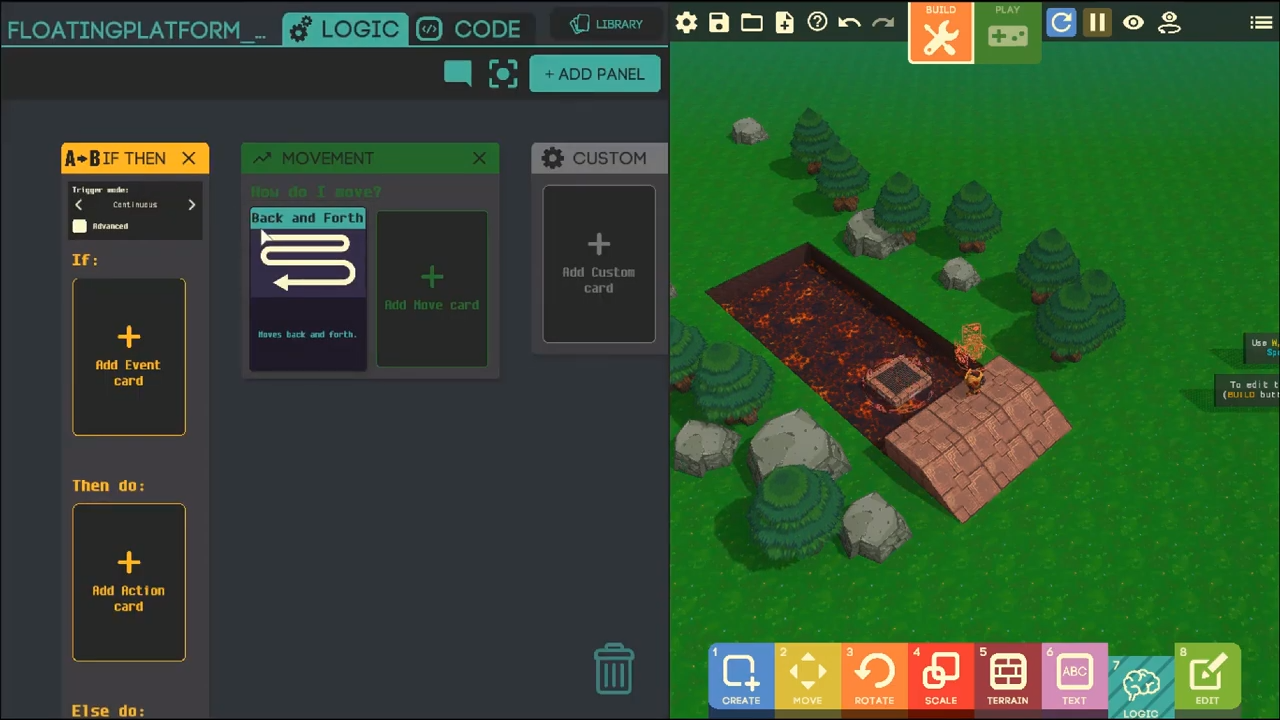Select the Terrain tool

click(x=1007, y=676)
